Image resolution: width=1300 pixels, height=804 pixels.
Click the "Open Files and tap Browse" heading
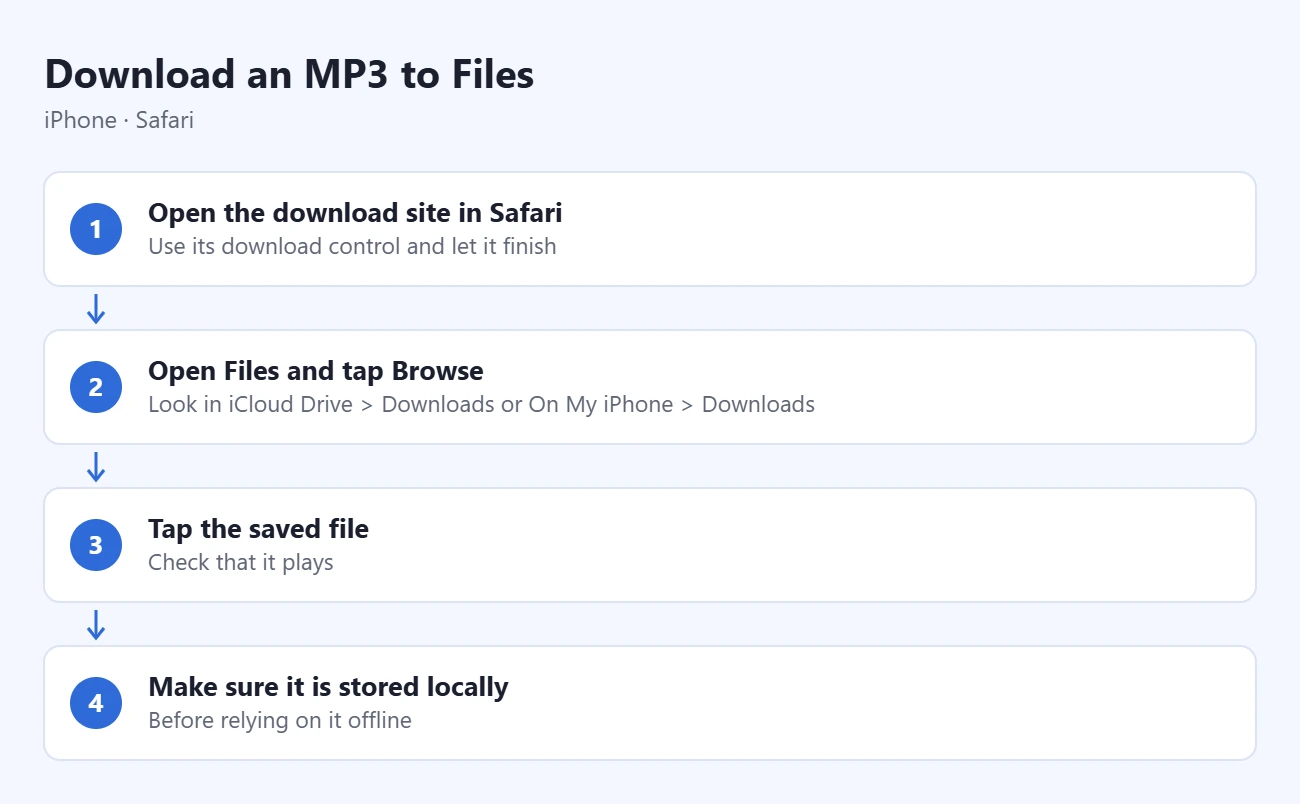pyautogui.click(x=316, y=371)
